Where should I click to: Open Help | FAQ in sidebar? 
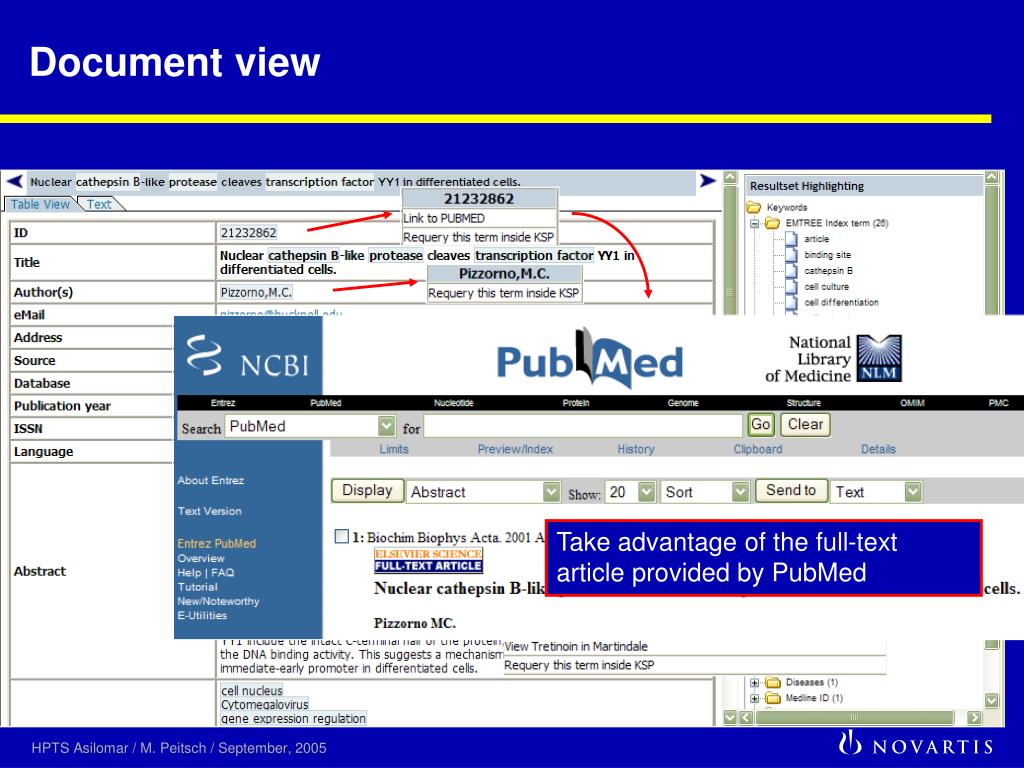206,573
